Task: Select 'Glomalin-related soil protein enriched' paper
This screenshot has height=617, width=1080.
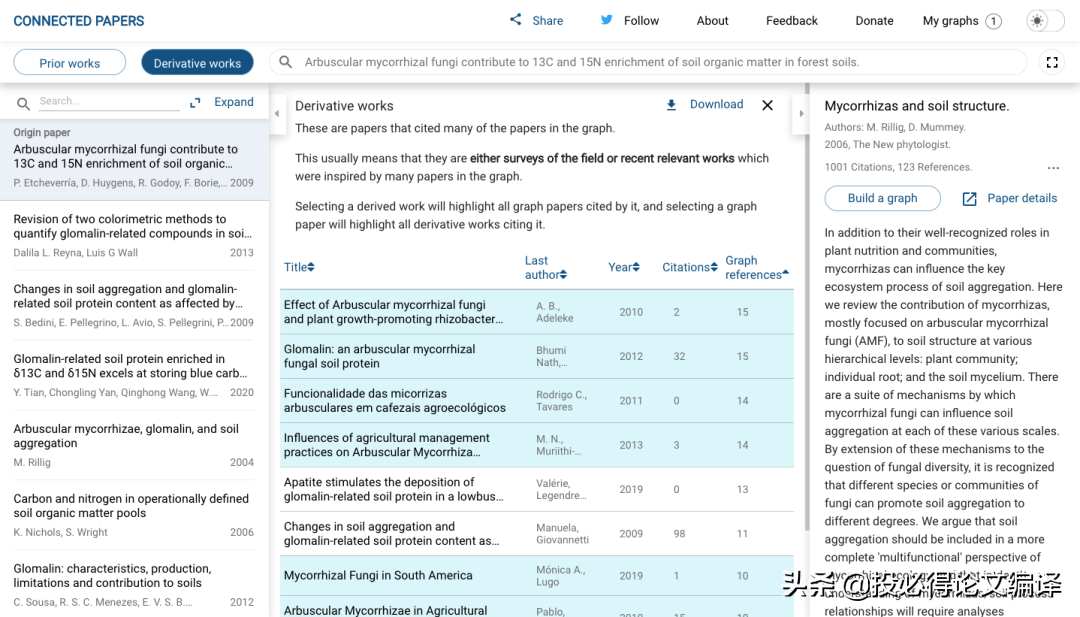Action: point(133,375)
